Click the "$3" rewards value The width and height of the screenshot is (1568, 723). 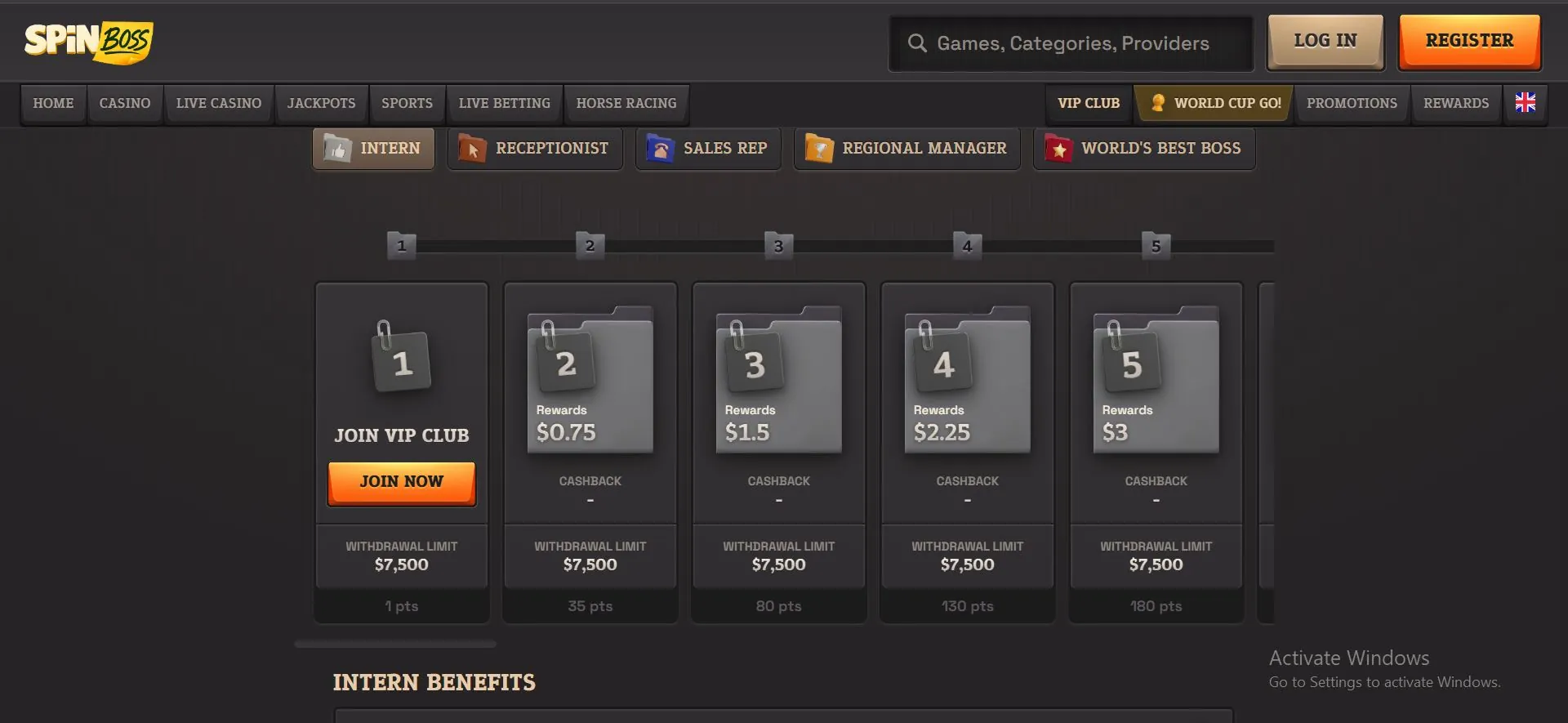coord(1115,433)
